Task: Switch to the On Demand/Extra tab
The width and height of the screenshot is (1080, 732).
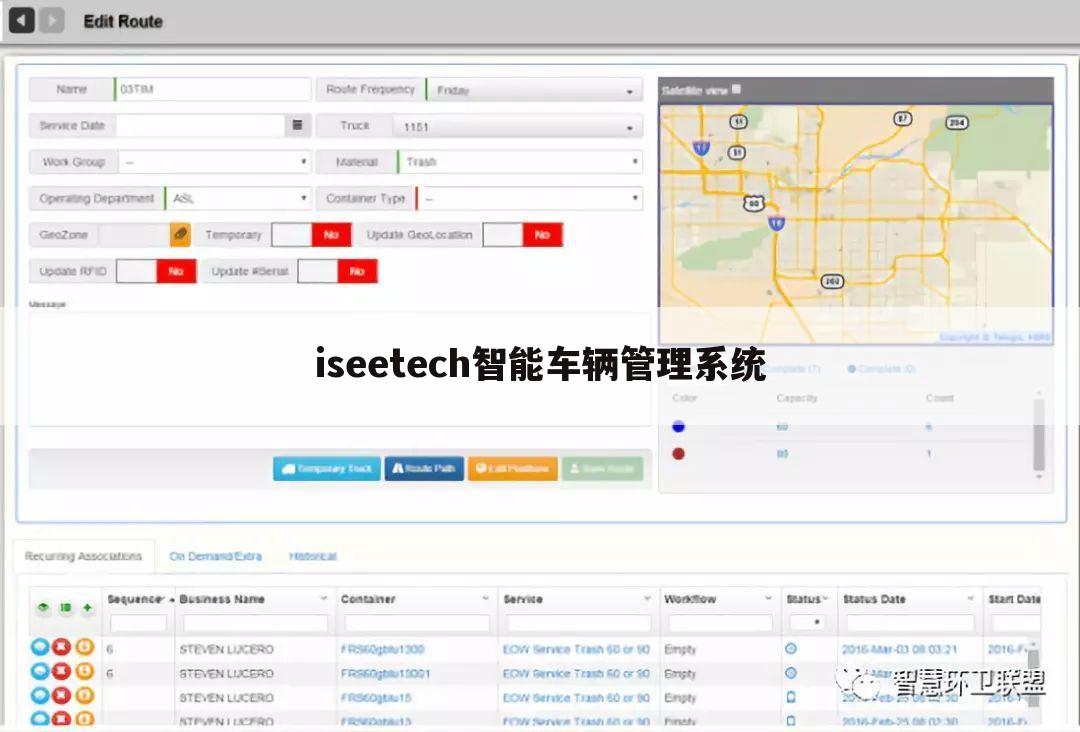Action: 216,556
